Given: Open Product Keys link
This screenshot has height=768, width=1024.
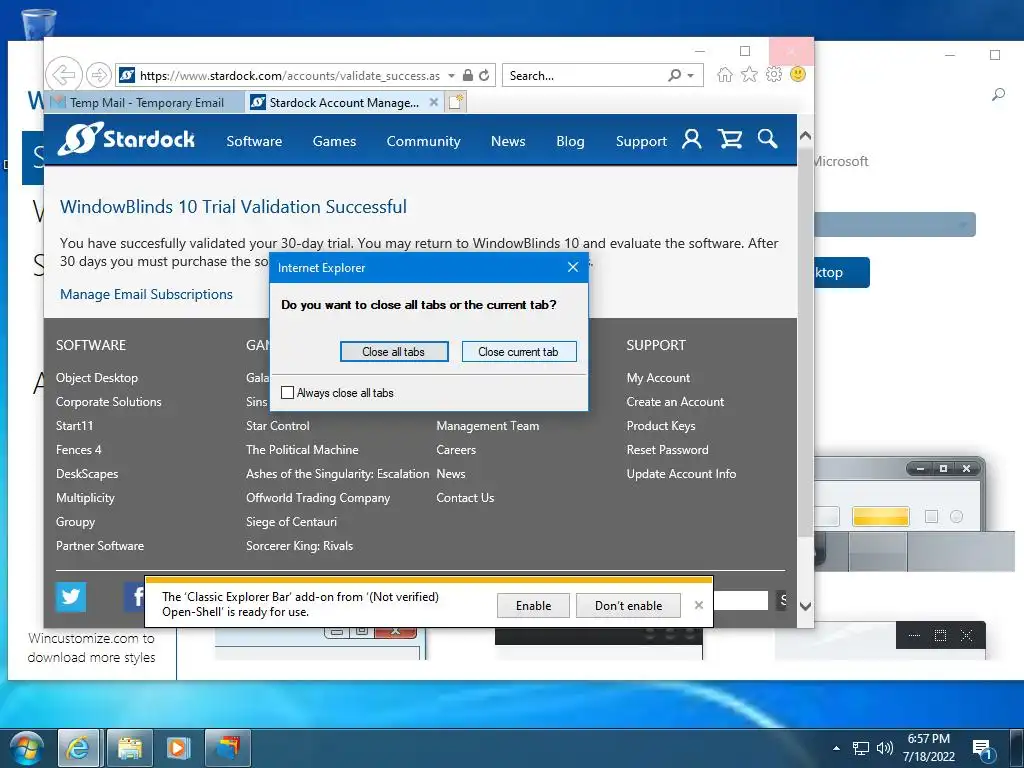Looking at the screenshot, I should (x=661, y=426).
